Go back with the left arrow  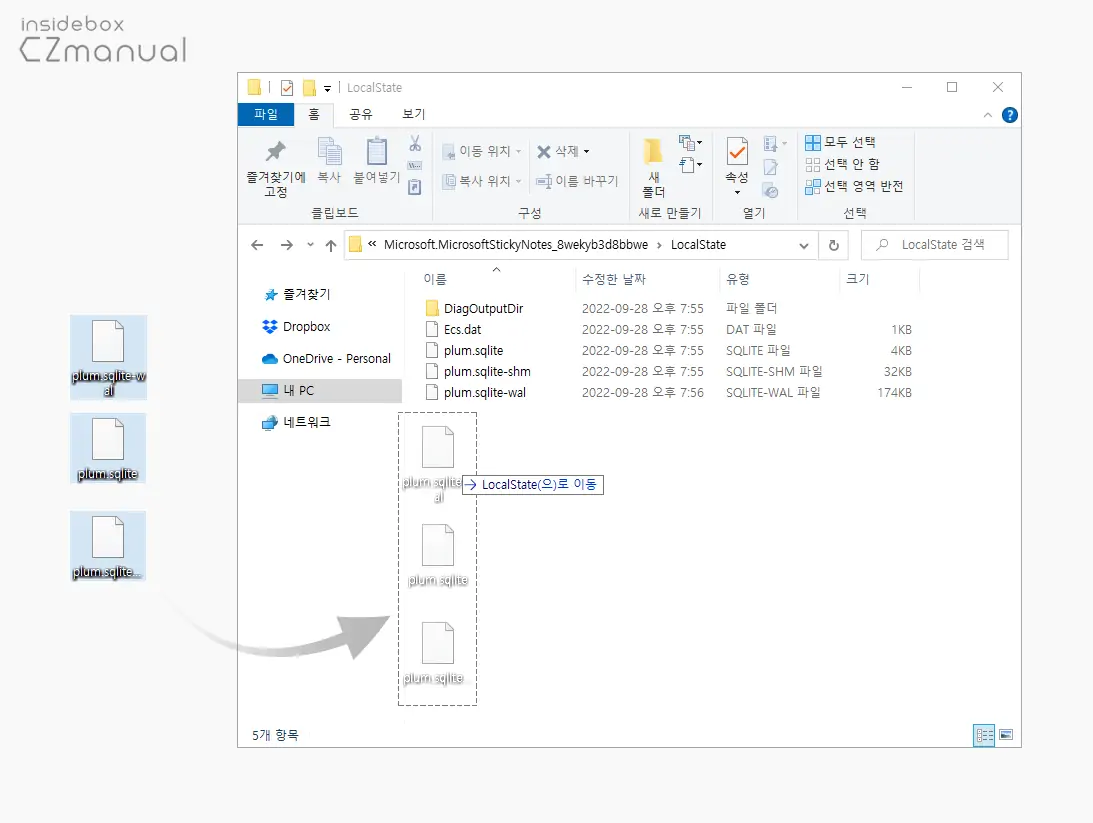(257, 245)
